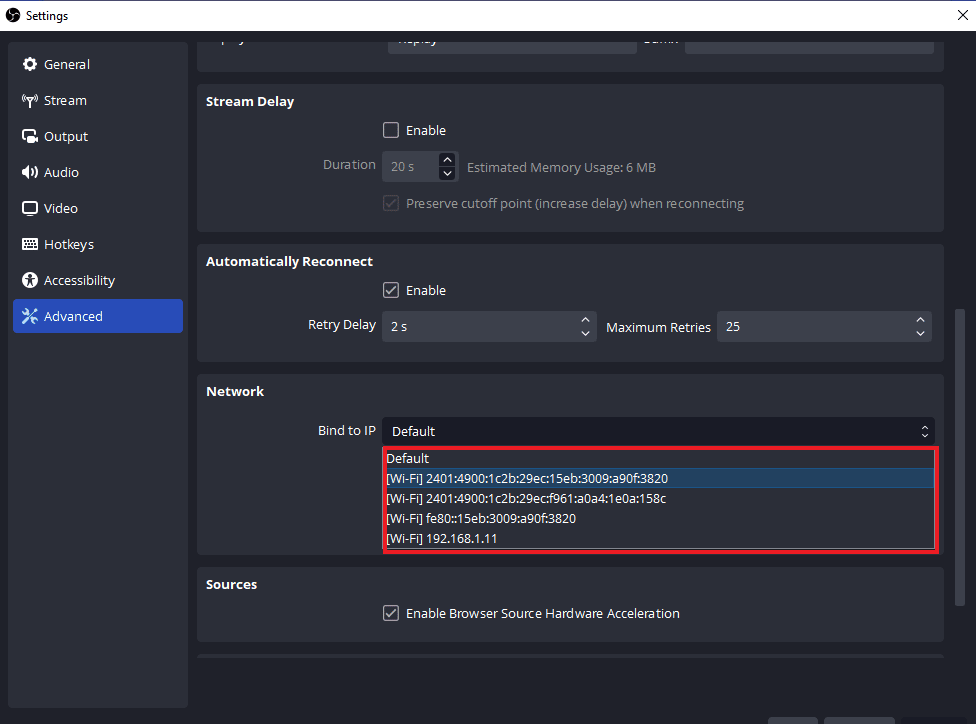
Task: Click the Advanced settings icon
Action: (29, 316)
